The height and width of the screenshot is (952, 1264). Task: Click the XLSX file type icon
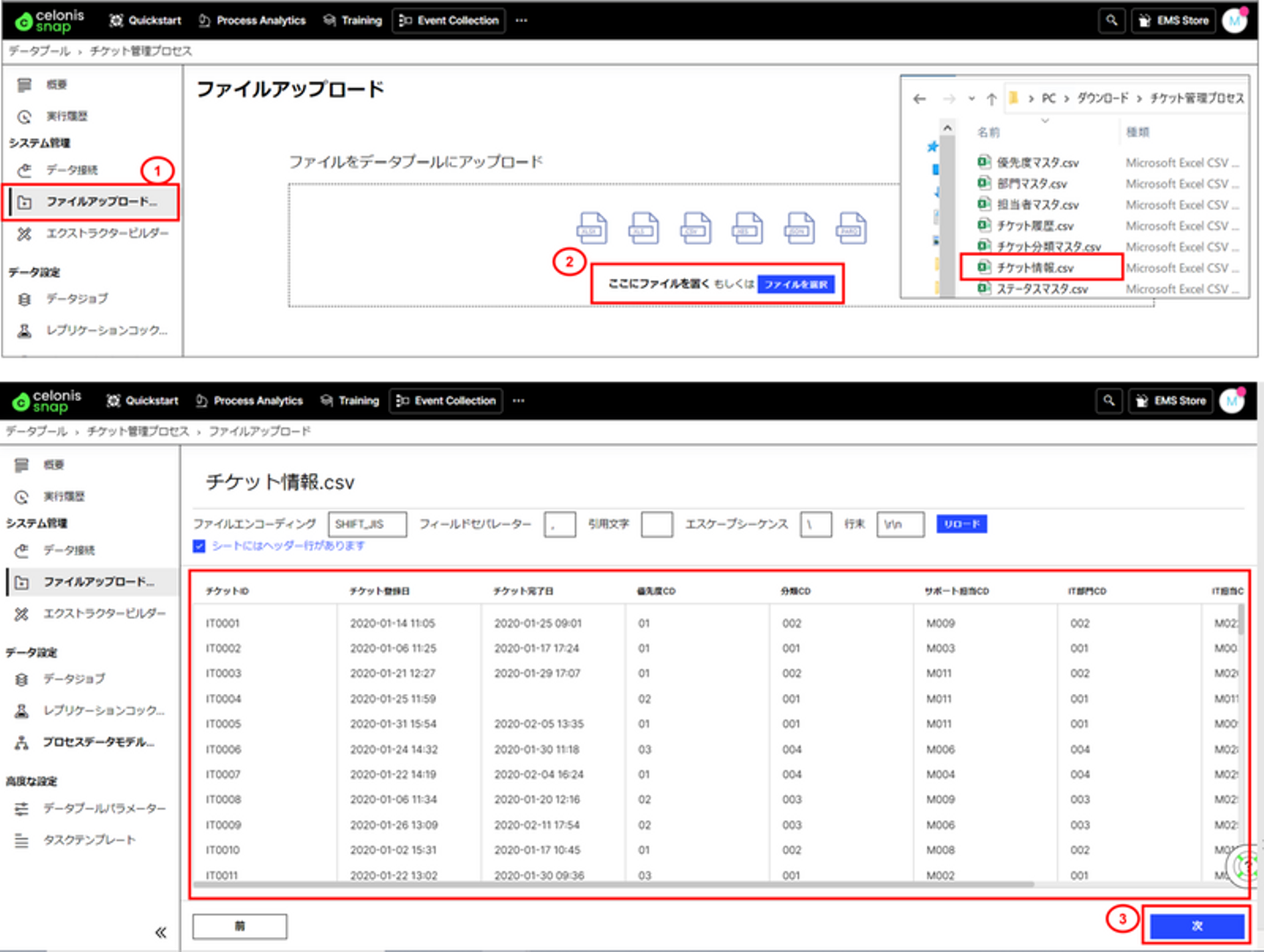click(592, 228)
